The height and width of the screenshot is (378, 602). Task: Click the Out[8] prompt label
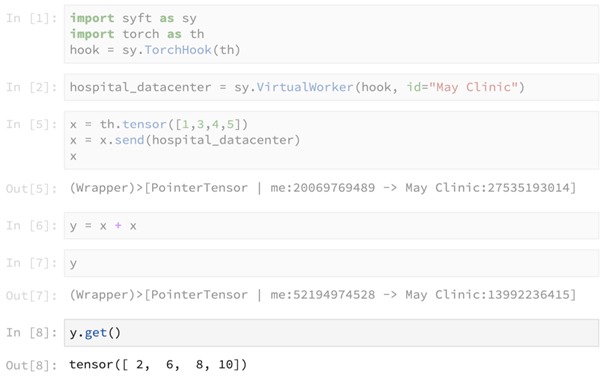pos(31,365)
